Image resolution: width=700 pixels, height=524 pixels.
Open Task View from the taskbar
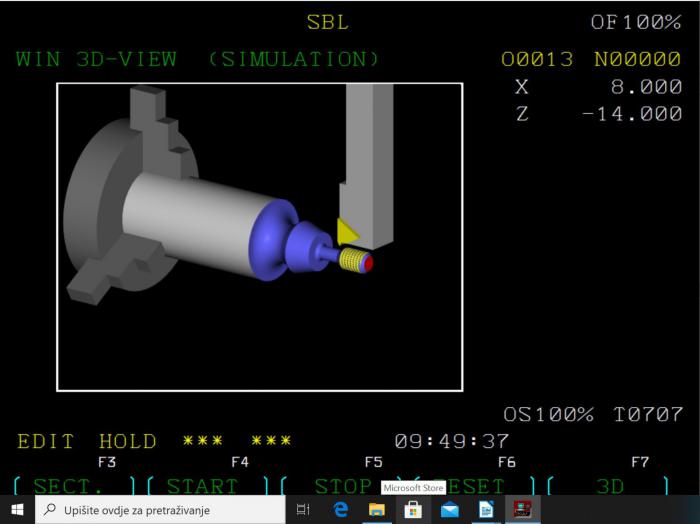(304, 509)
